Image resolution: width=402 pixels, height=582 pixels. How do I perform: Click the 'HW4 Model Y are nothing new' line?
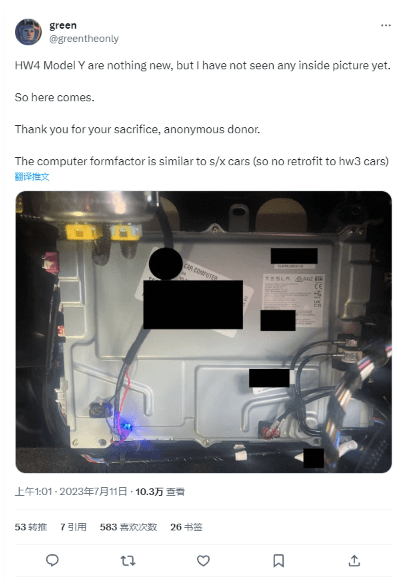tap(203, 66)
